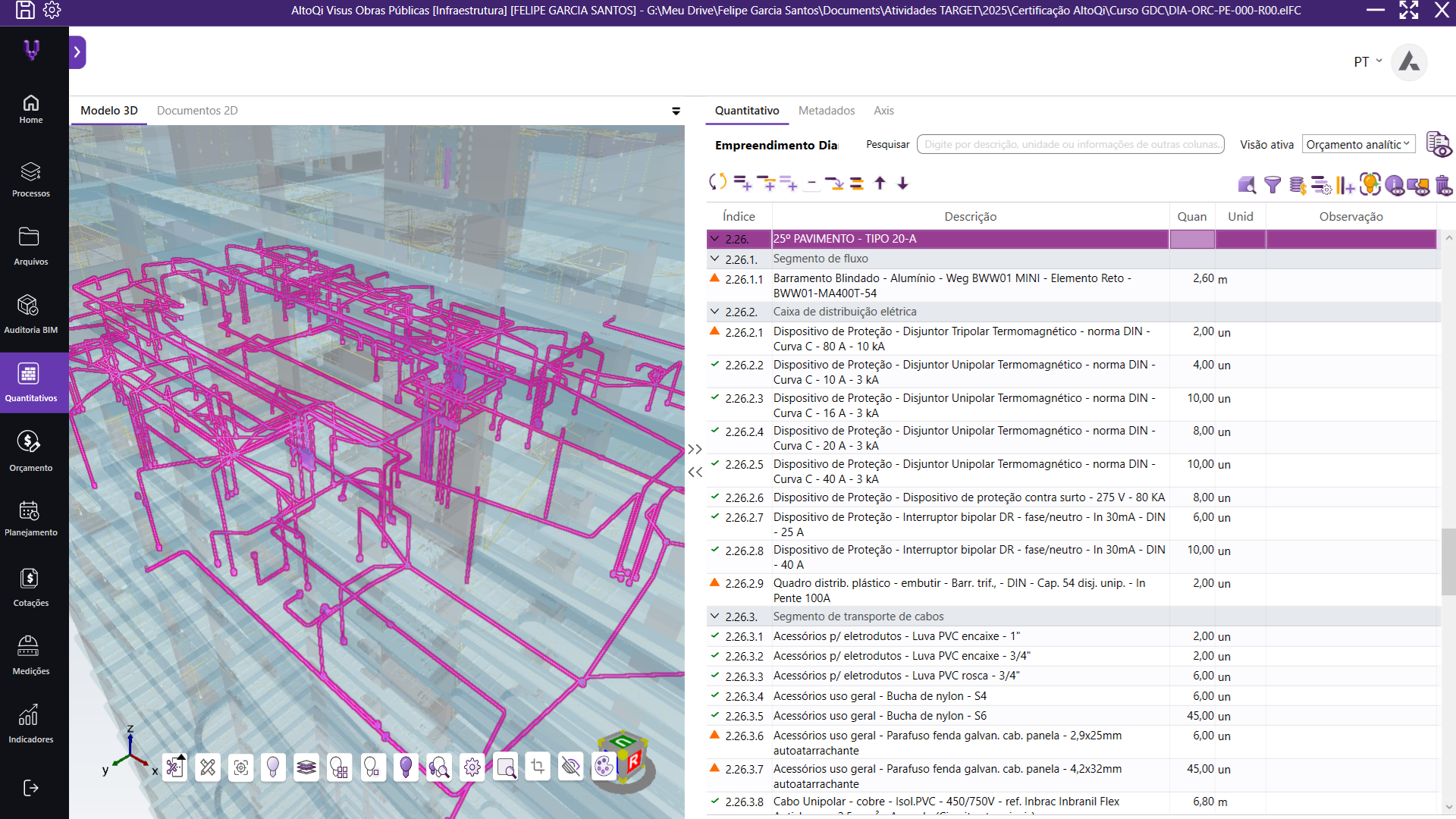Collapse the 2.26. 25º PAVIMENTO group
Viewport: 1456px width, 819px height.
tap(714, 239)
